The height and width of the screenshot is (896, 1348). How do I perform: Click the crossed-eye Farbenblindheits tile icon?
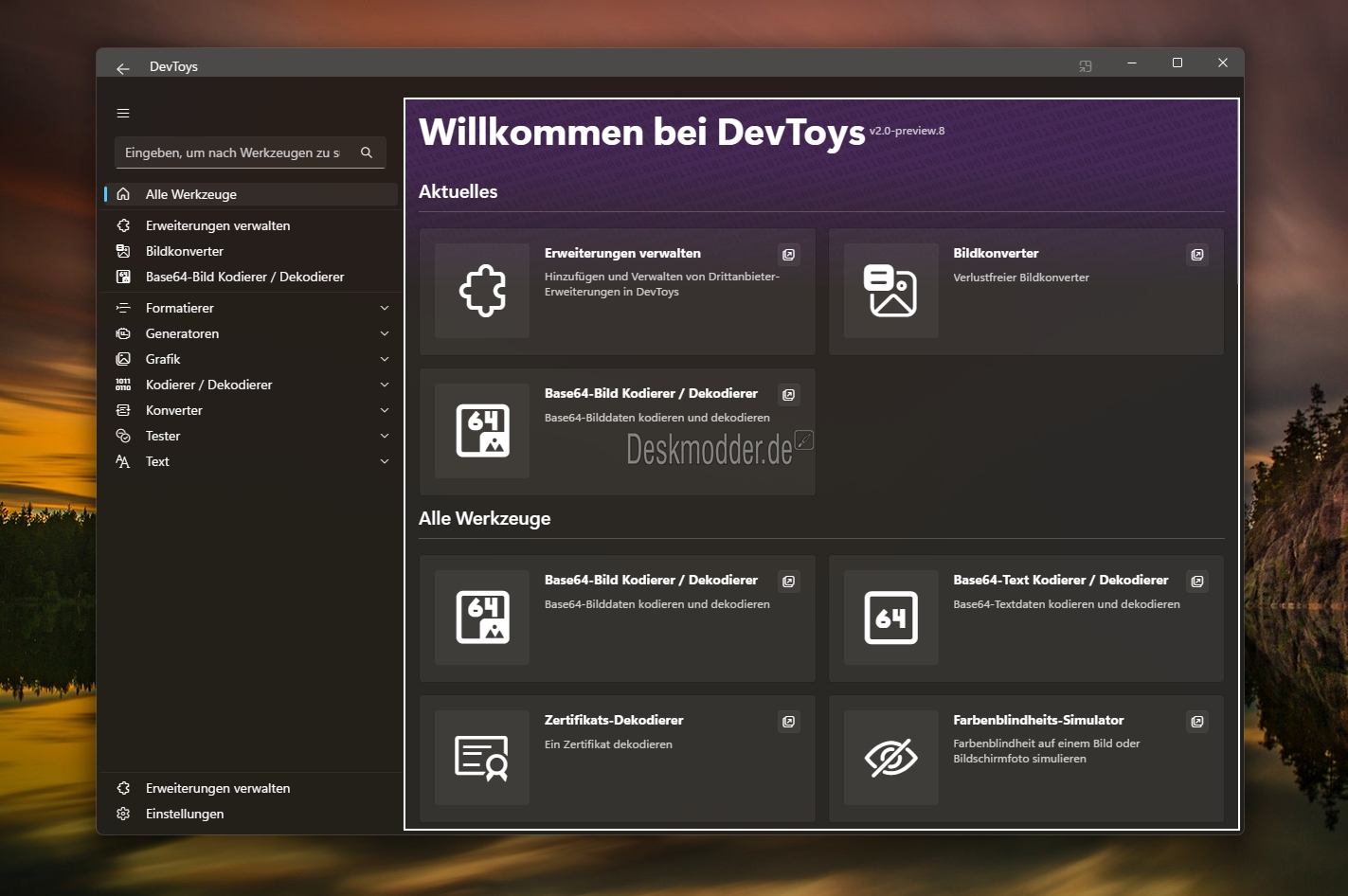coord(891,758)
